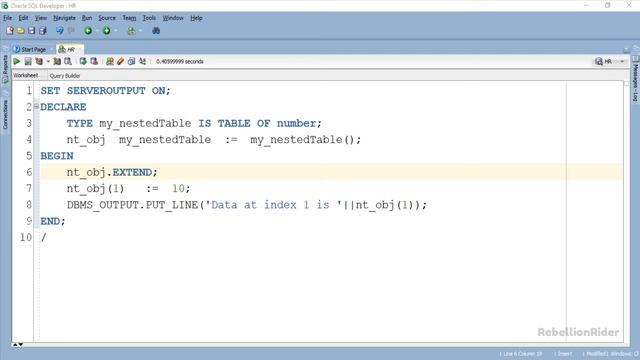Click the binoculars Find DB Object icon
Screen dimensions: 640x360
156,31
